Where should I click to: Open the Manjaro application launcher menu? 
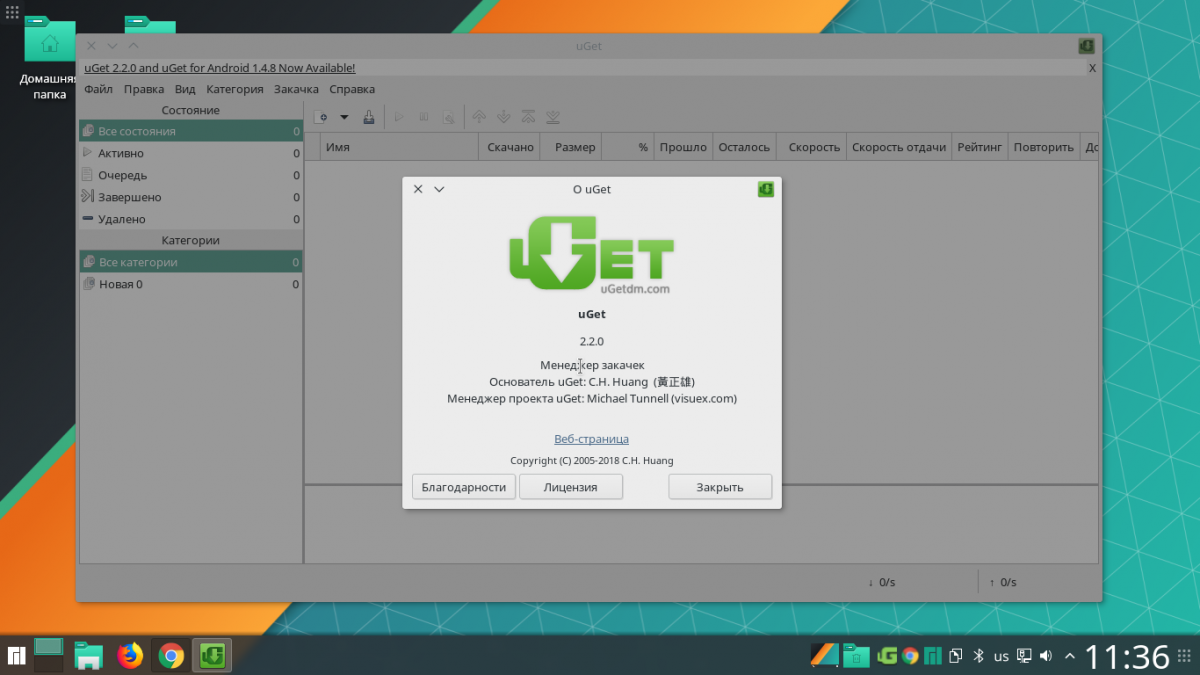16,656
